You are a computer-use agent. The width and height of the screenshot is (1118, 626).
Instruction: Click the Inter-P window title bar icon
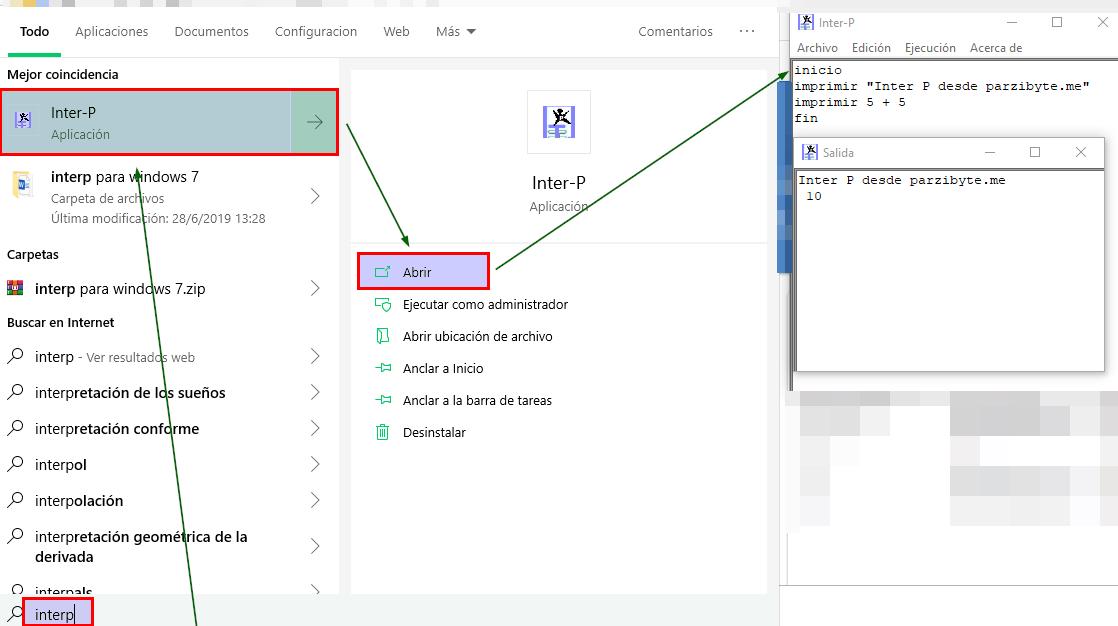(x=806, y=22)
